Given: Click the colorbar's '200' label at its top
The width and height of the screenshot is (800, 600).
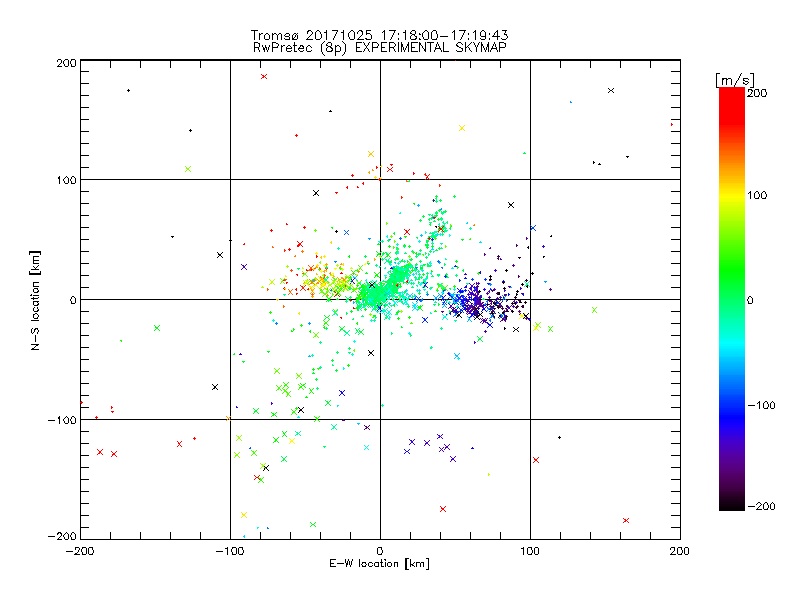Looking at the screenshot, I should pyautogui.click(x=757, y=93).
